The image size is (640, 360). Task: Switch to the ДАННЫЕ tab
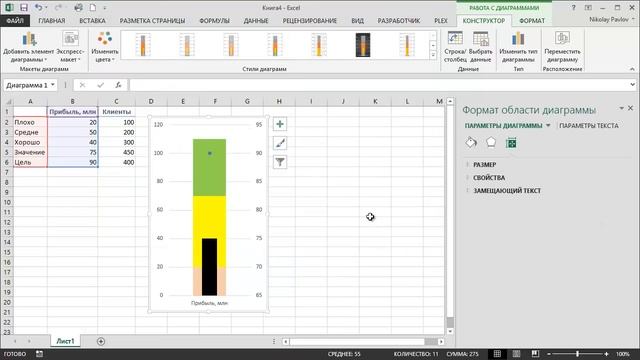[256, 20]
